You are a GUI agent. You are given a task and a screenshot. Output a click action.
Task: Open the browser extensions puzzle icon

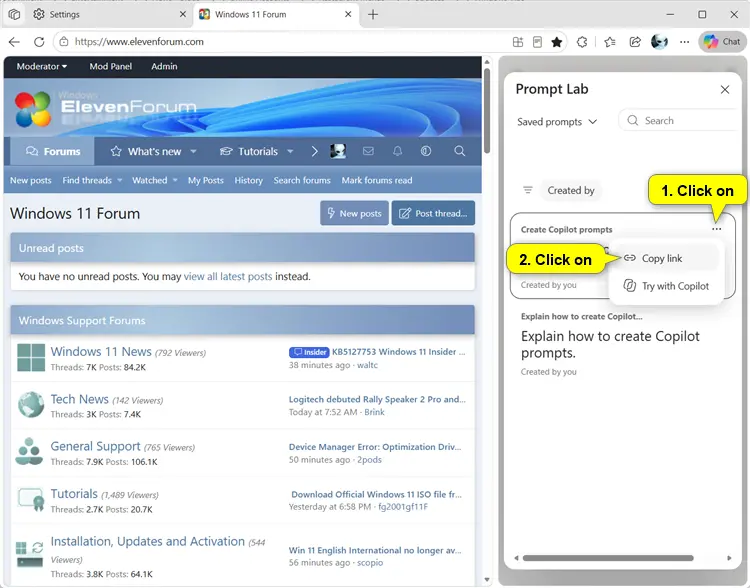point(582,42)
